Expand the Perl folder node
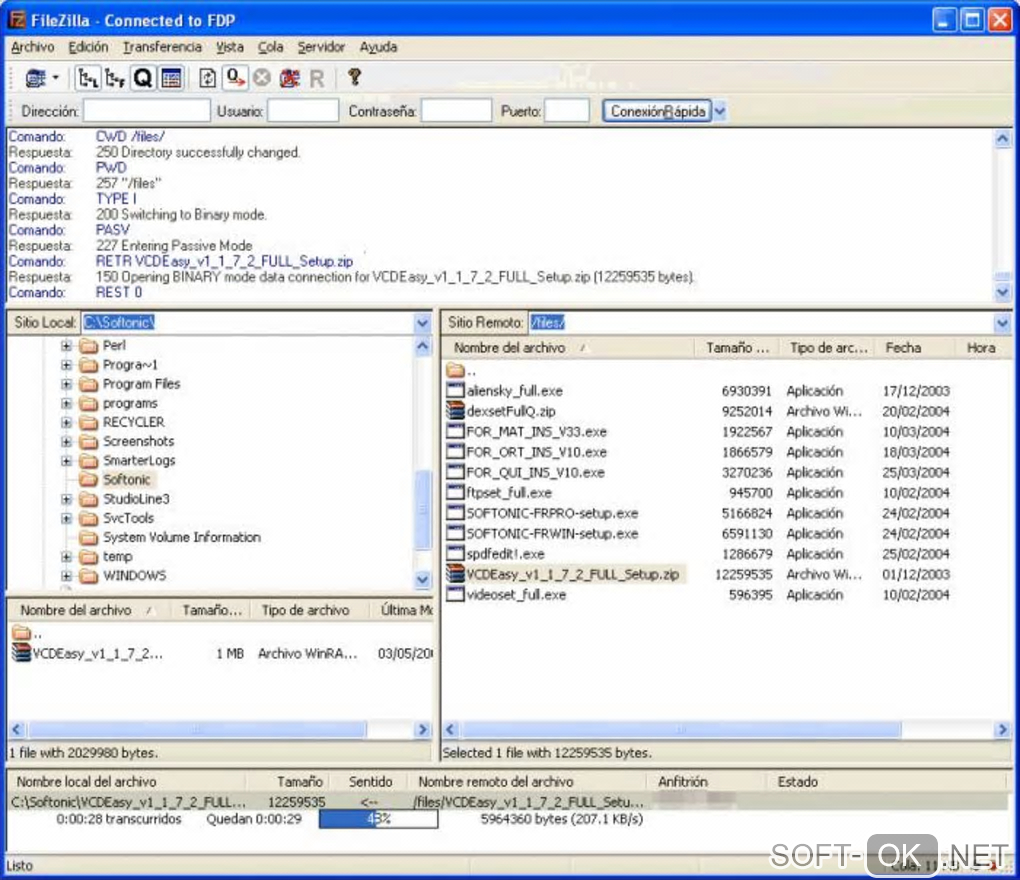This screenshot has height=880, width=1020. 66,346
